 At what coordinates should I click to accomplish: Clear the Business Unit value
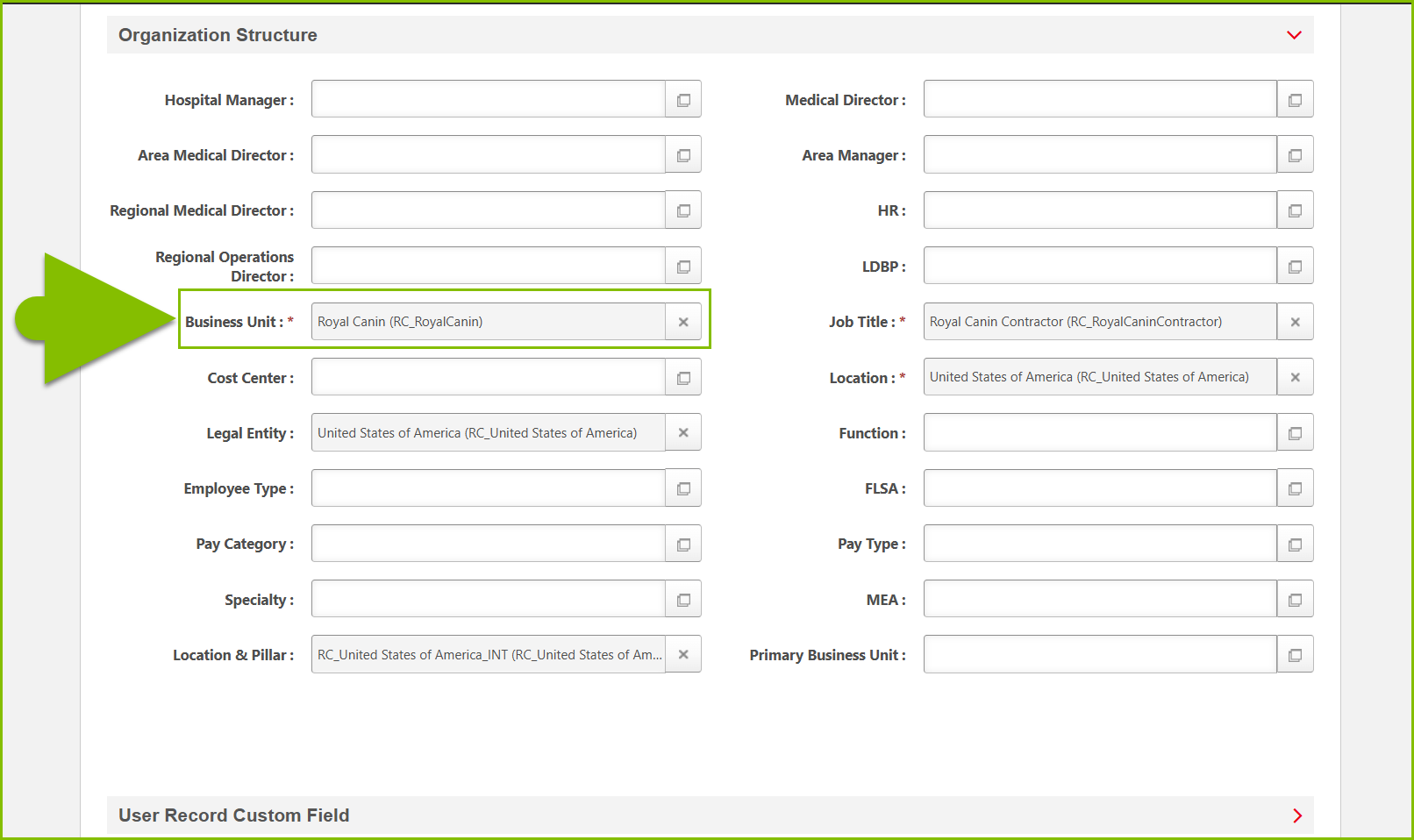(683, 322)
